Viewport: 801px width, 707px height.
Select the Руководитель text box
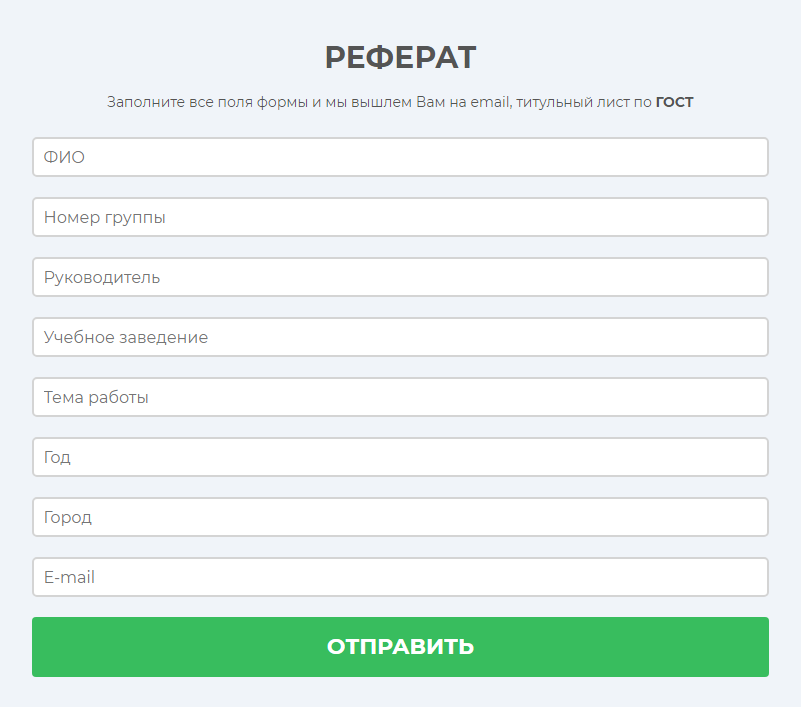click(400, 277)
